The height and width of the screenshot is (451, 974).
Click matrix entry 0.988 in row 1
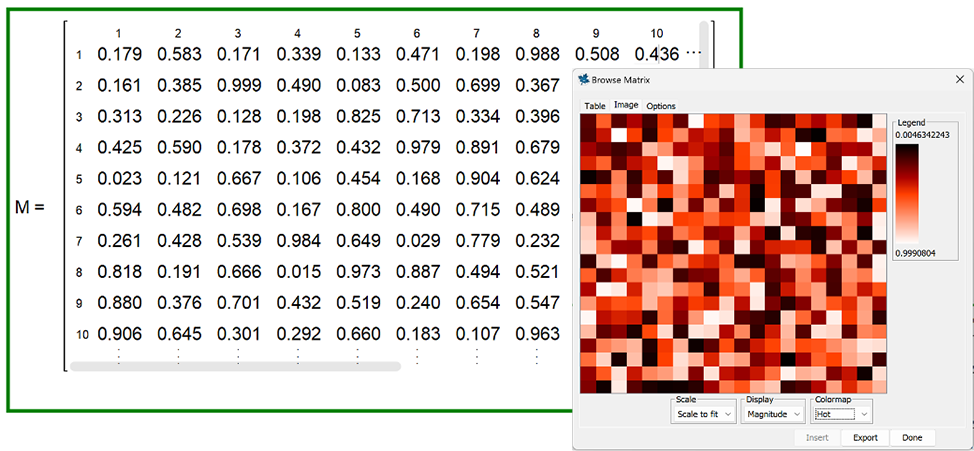tap(536, 54)
